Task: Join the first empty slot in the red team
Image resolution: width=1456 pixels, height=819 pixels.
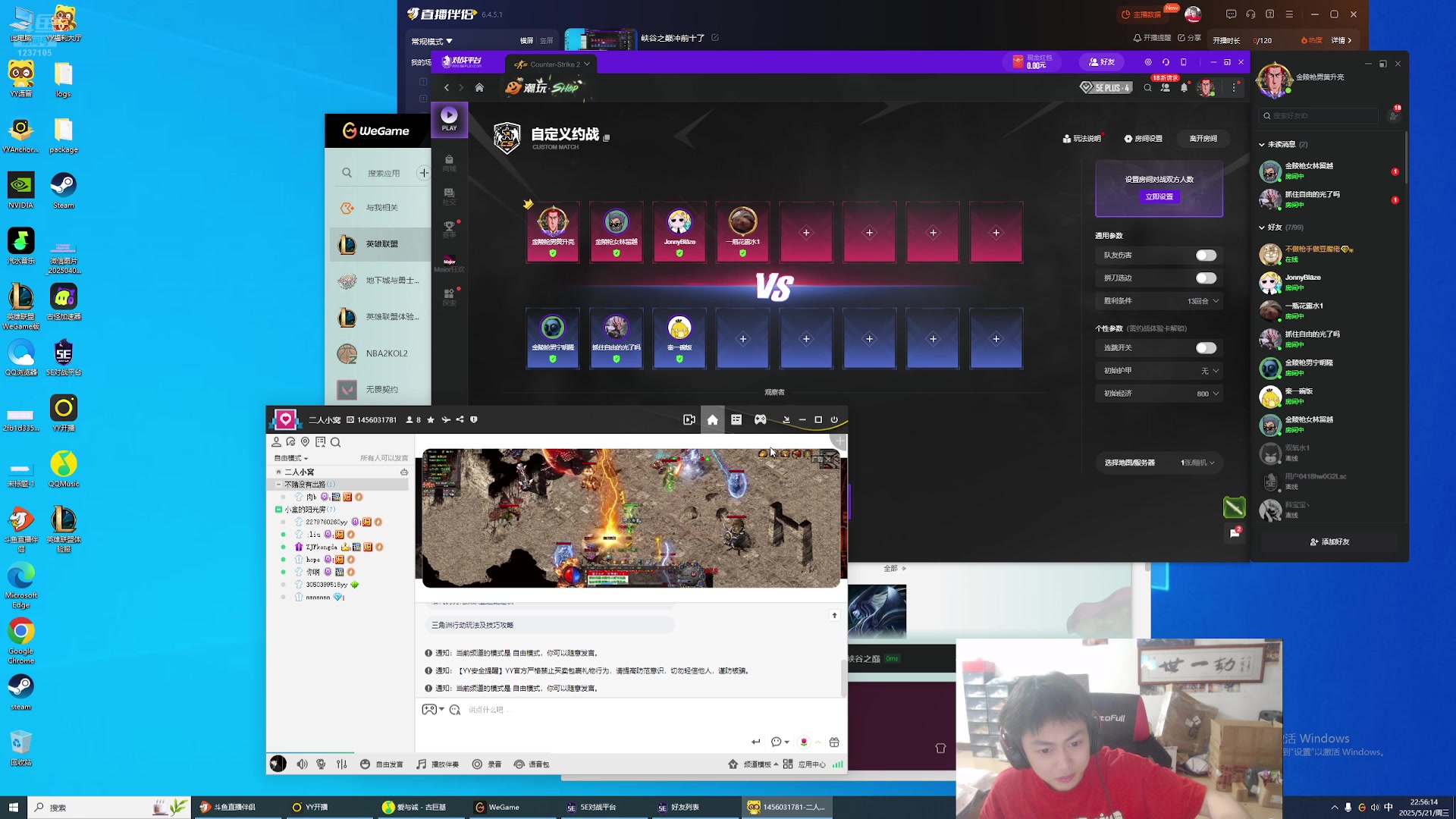Action: (806, 232)
